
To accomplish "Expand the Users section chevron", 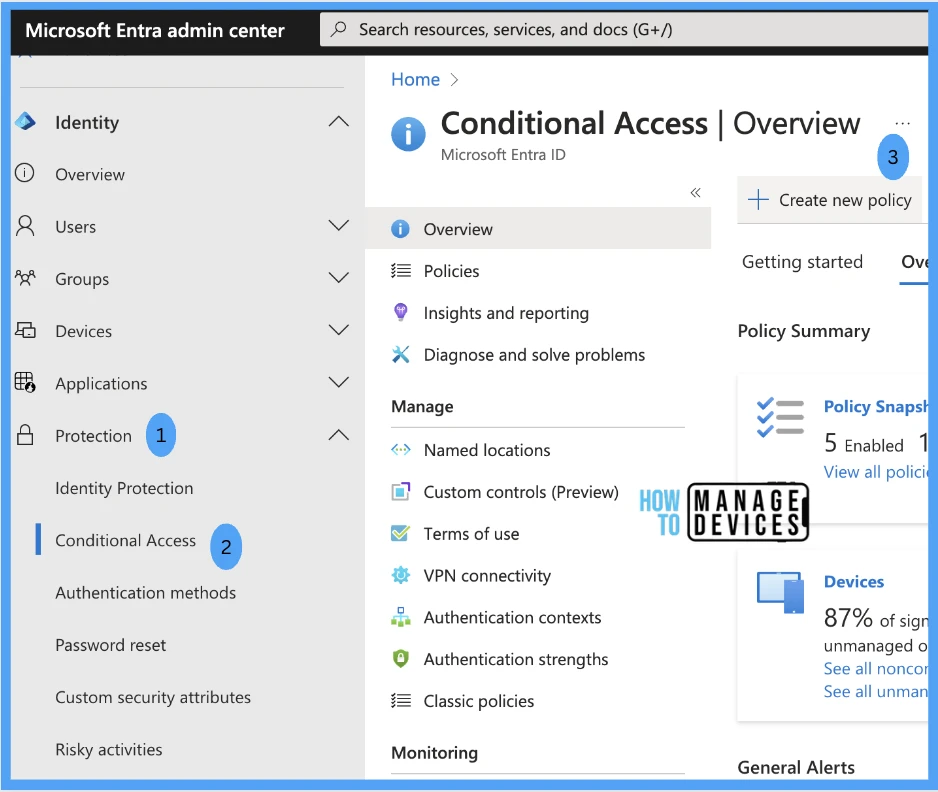I will point(339,226).
